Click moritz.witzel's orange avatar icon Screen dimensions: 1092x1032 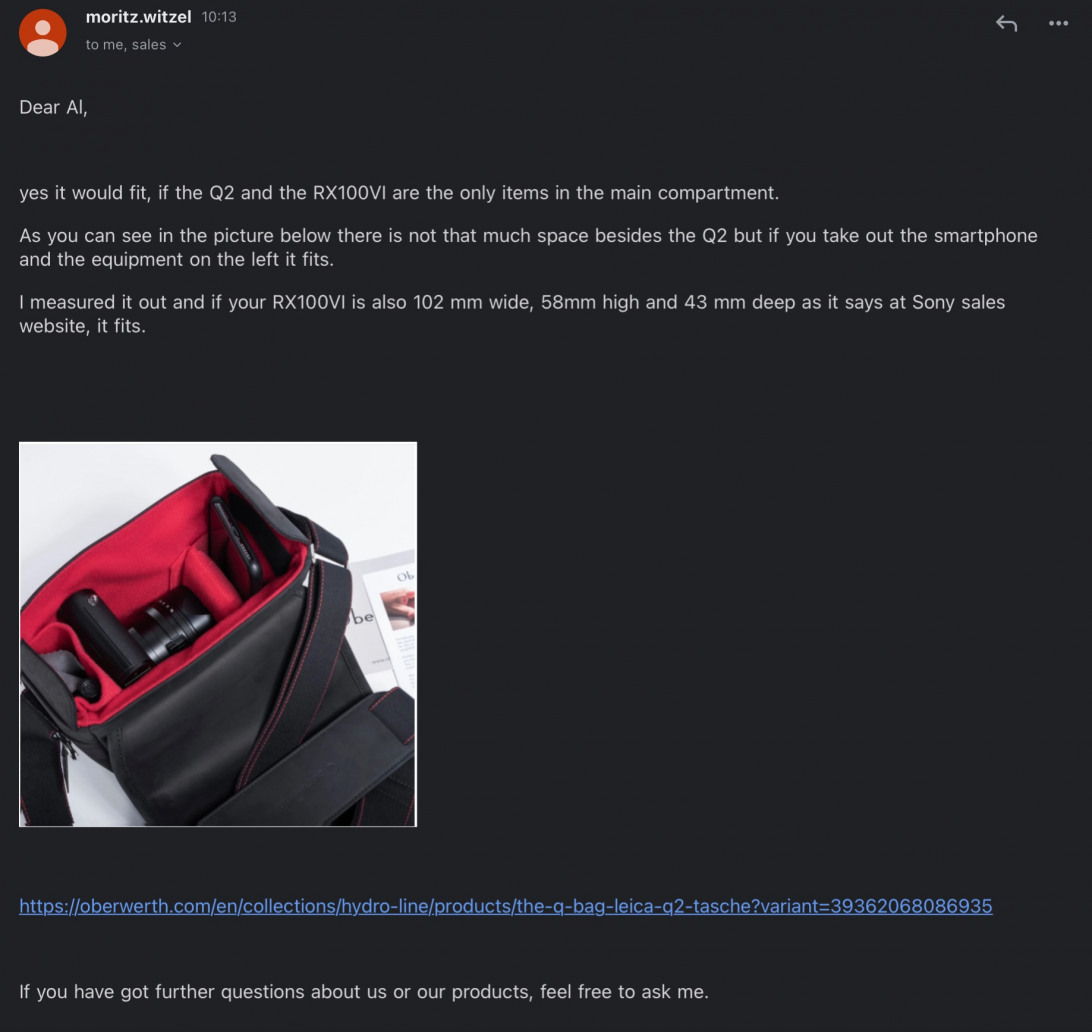point(42,32)
